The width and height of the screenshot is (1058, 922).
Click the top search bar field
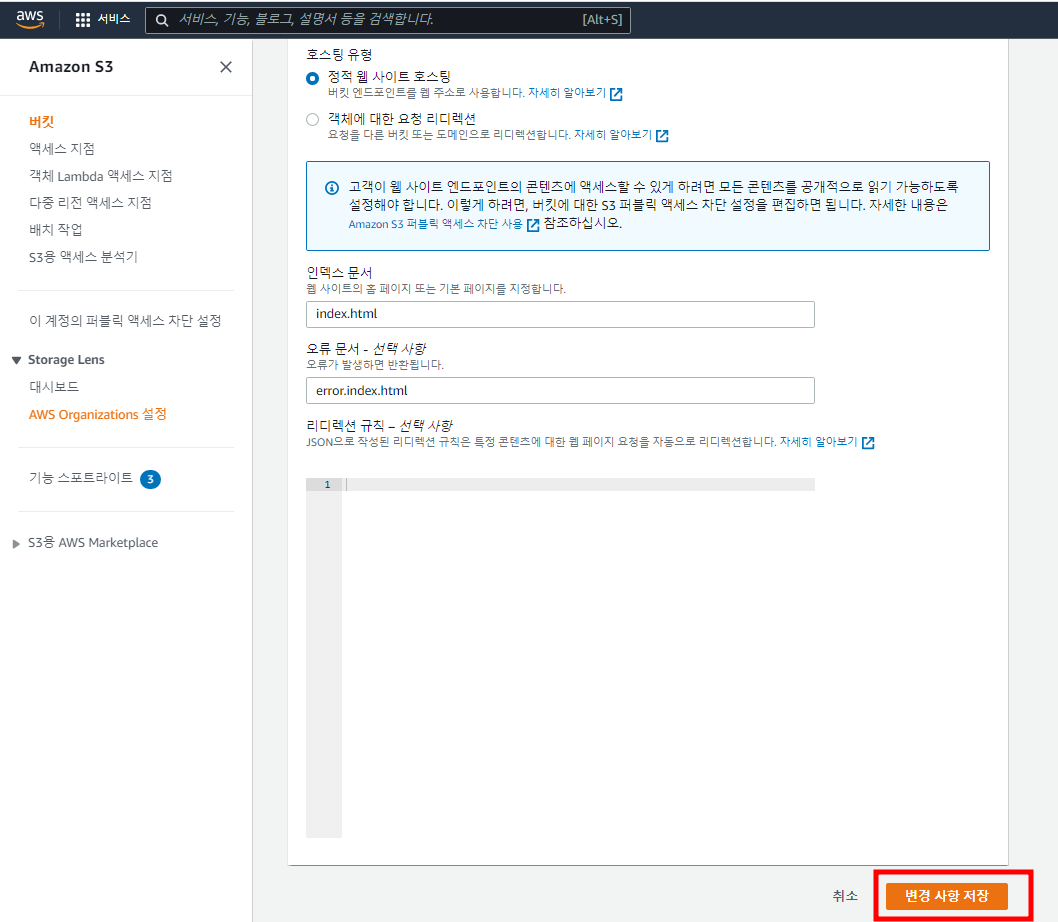388,20
